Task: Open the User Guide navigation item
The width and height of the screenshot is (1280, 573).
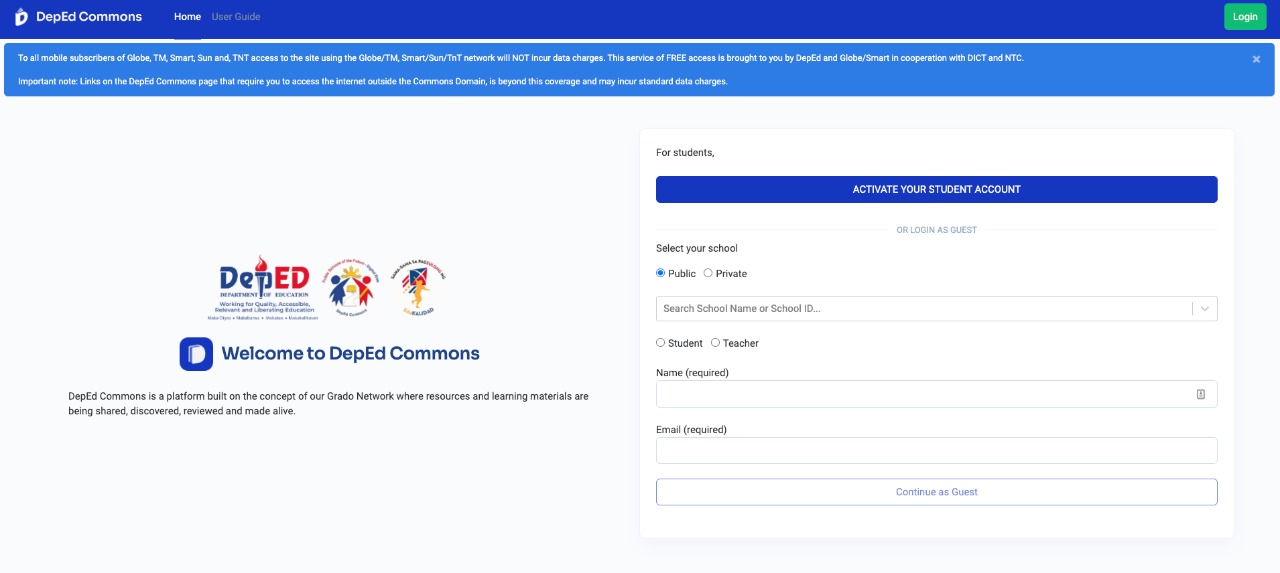Action: (236, 17)
